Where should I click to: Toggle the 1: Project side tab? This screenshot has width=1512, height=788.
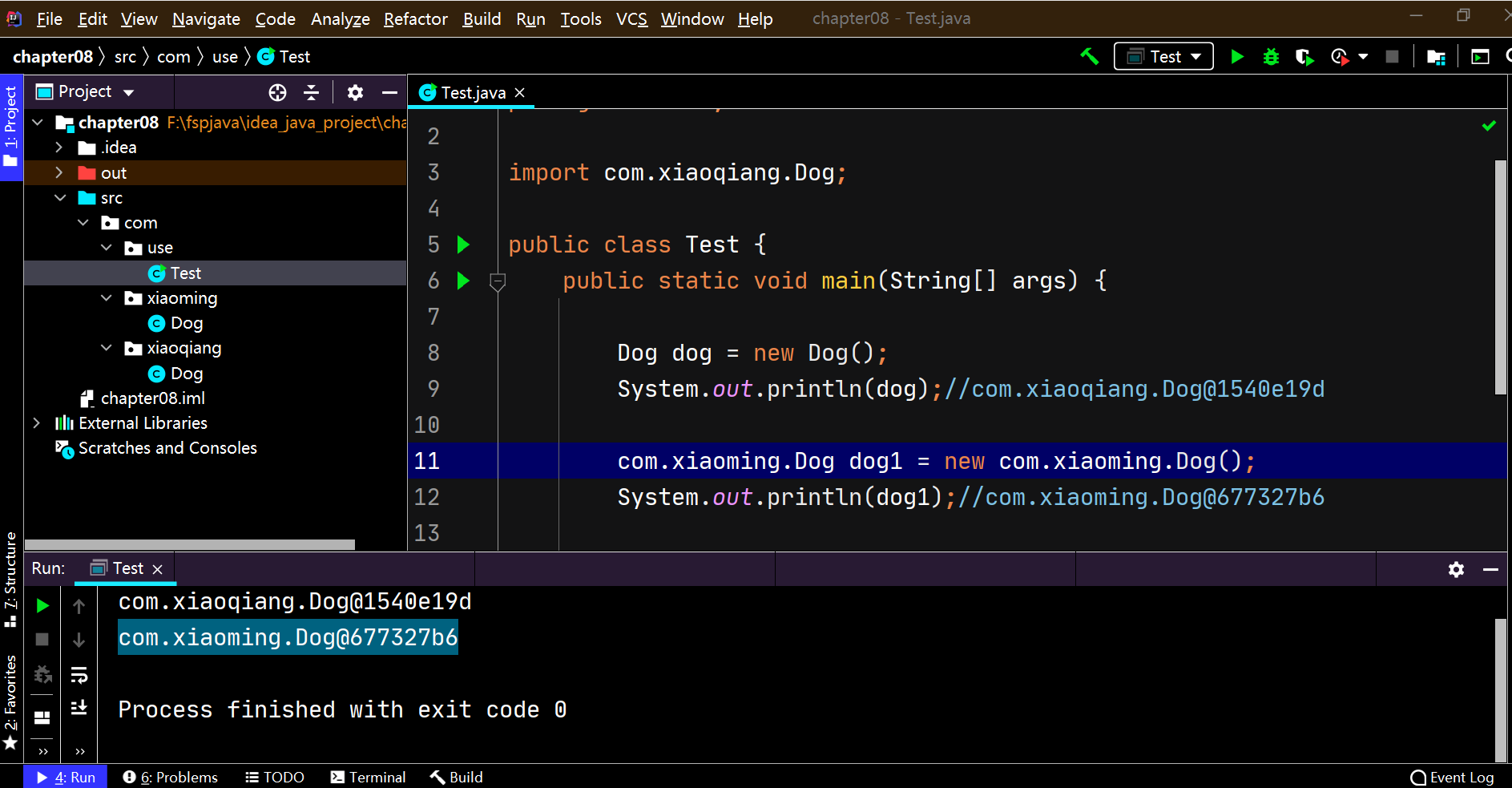[10, 127]
